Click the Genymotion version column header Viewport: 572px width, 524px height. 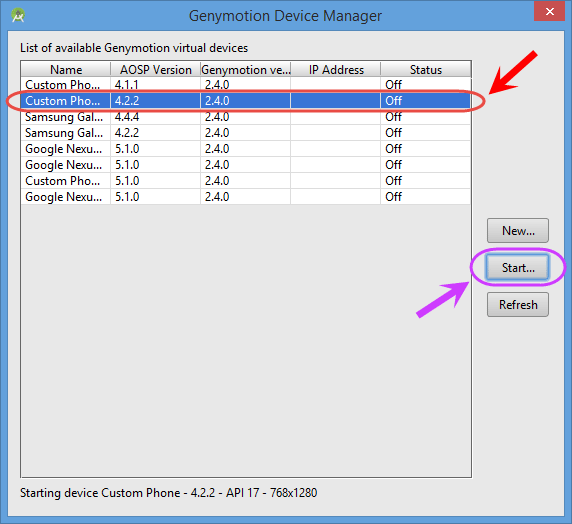point(245,69)
